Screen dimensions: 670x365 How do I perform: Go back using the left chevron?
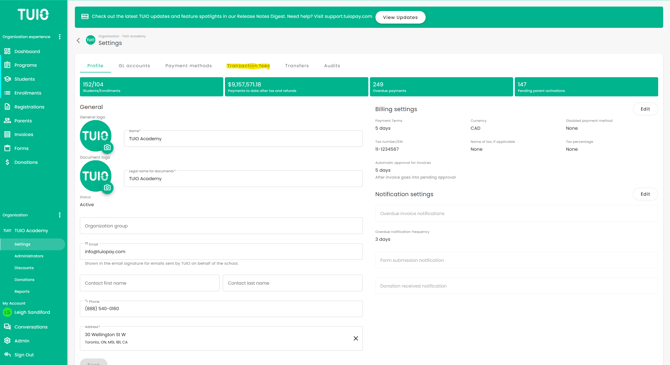pyautogui.click(x=78, y=41)
